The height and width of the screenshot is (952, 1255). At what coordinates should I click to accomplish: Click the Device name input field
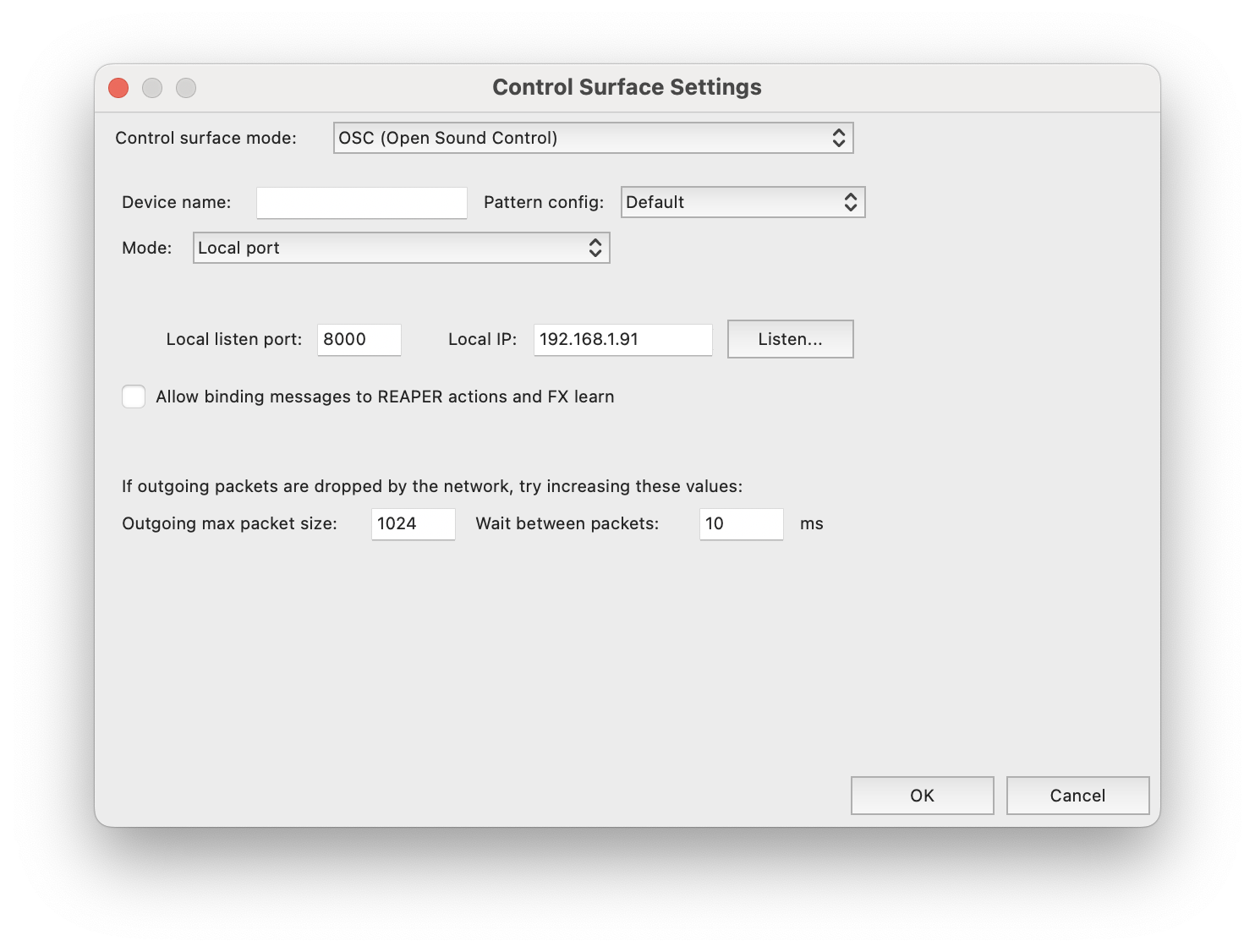coord(361,203)
